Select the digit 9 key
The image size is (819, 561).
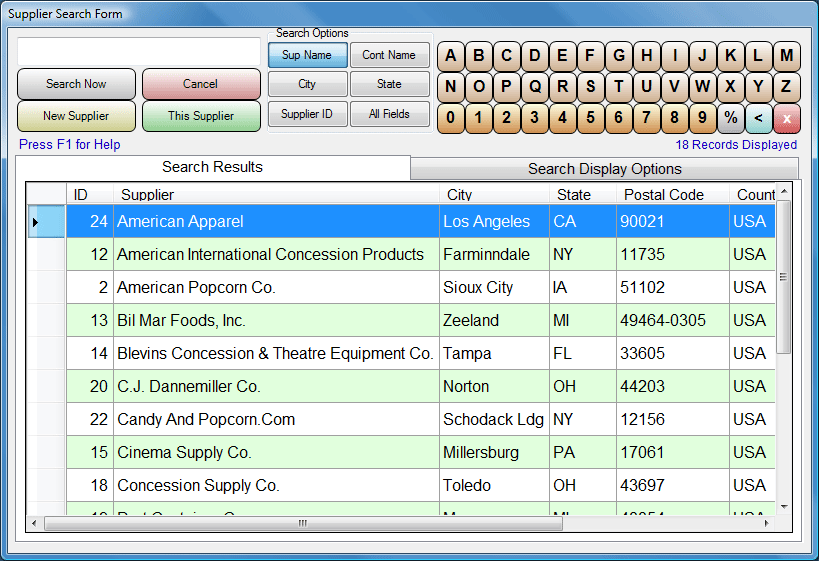tap(703, 118)
